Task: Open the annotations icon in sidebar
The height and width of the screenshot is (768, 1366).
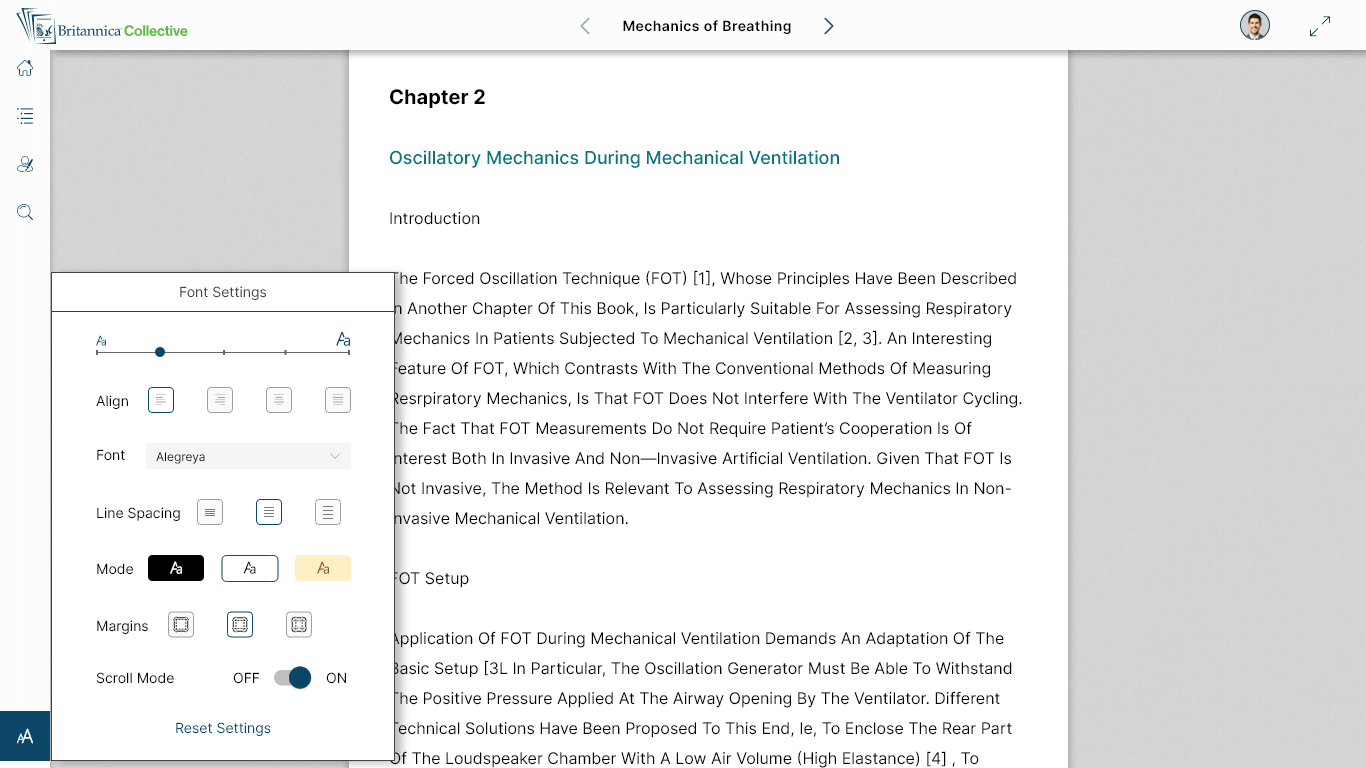Action: click(x=25, y=164)
